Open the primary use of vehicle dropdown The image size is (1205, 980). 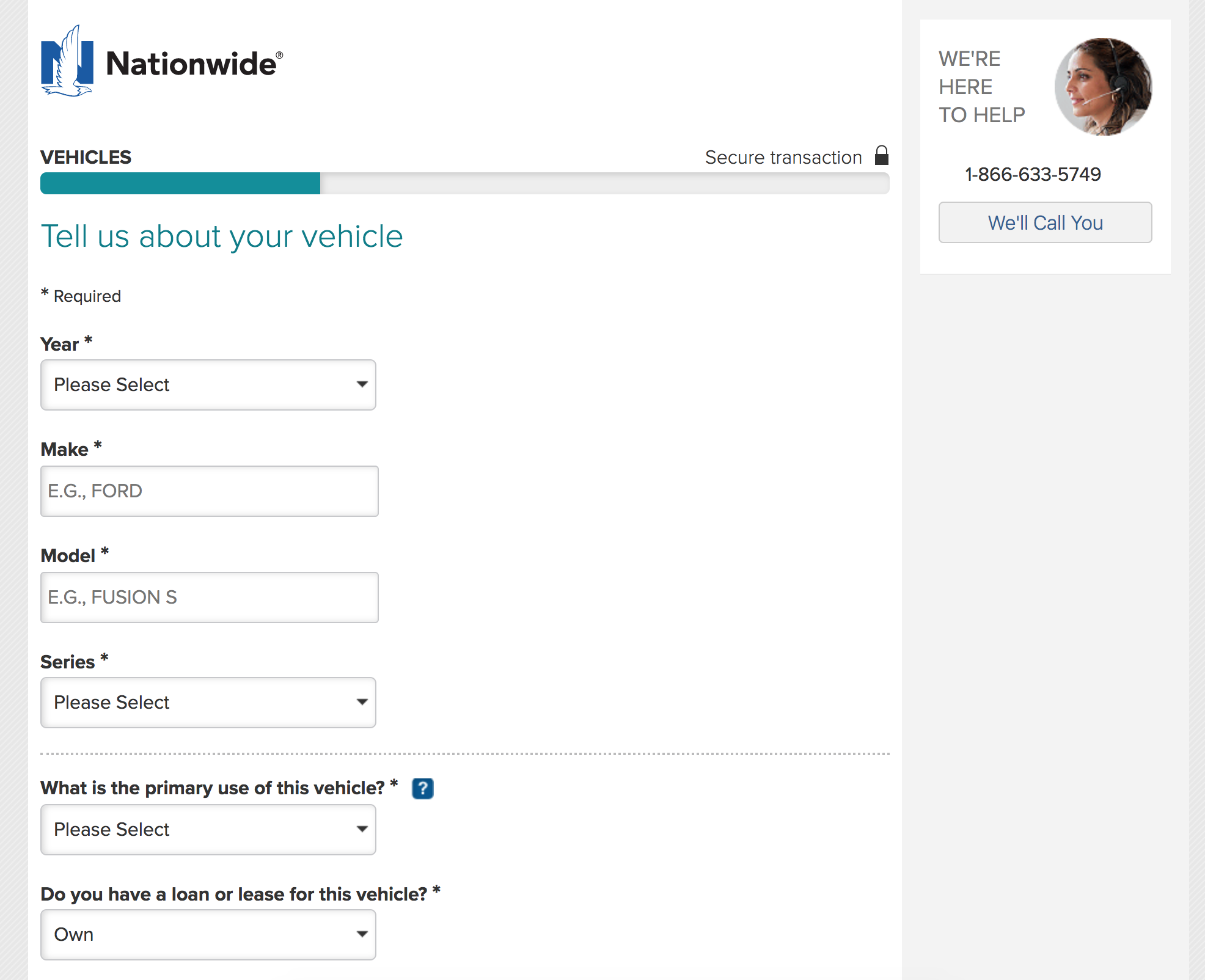pyautogui.click(x=208, y=830)
